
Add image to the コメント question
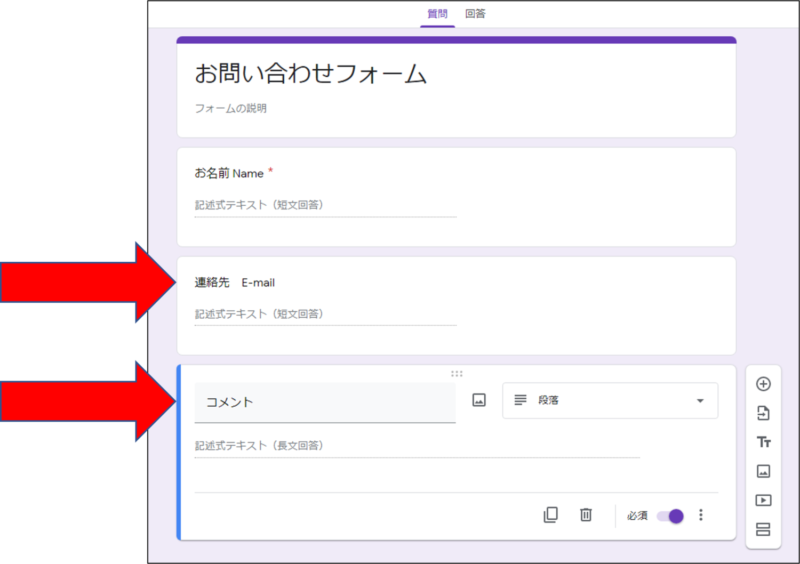tap(479, 400)
